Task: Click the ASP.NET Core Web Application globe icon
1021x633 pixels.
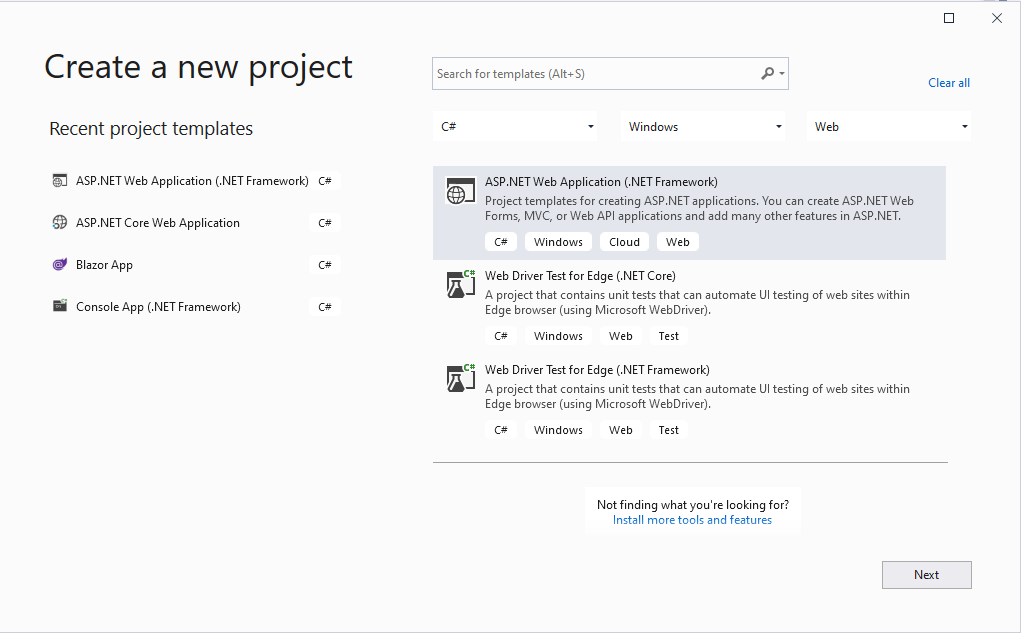Action: pyautogui.click(x=60, y=223)
